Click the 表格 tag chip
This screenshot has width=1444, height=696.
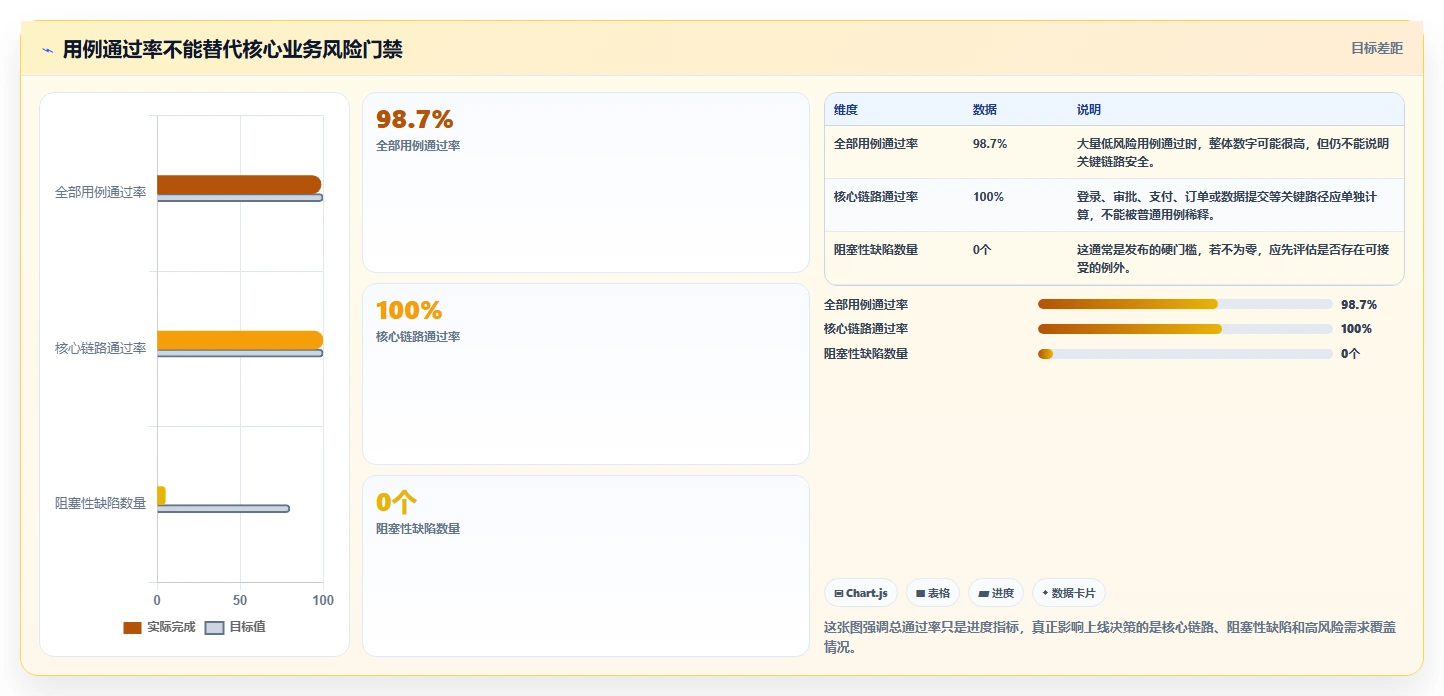tap(933, 593)
